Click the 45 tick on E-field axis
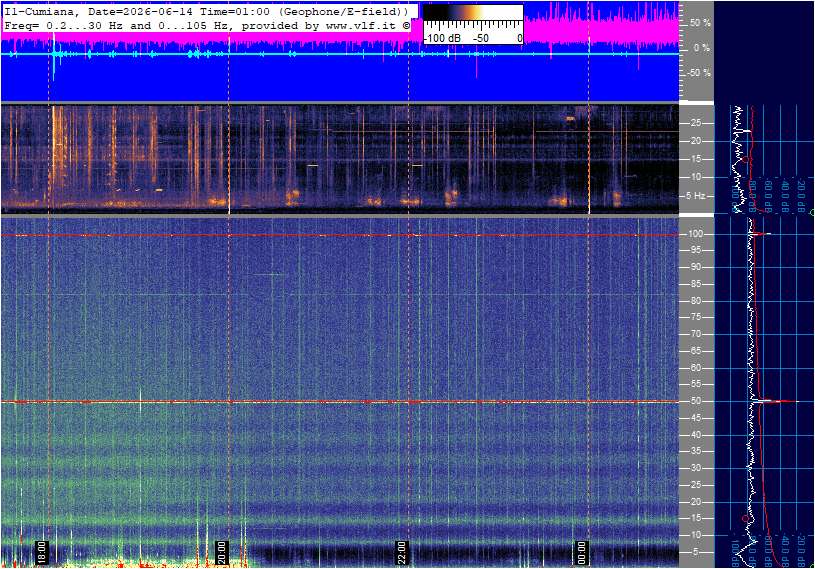This screenshot has height=569, width=815. [695, 418]
